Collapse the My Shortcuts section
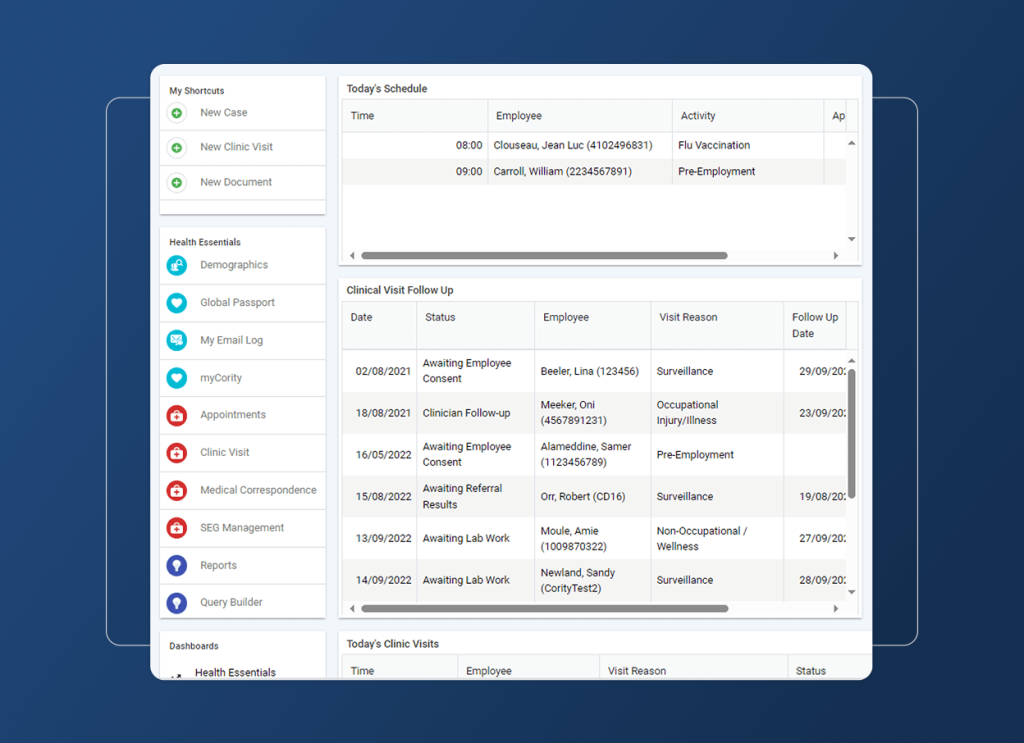 [195, 90]
